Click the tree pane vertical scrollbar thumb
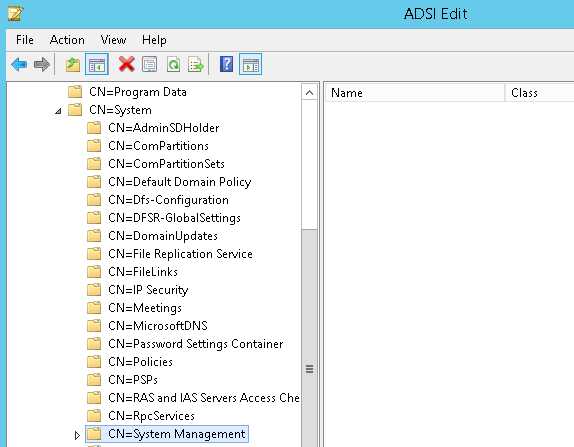The width and height of the screenshot is (574, 447). [309, 338]
